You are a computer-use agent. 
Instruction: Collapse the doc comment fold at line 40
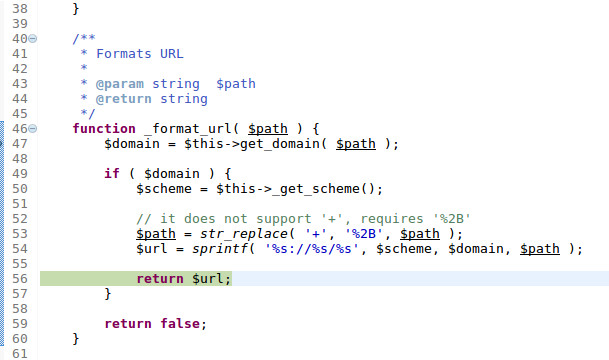(33, 39)
